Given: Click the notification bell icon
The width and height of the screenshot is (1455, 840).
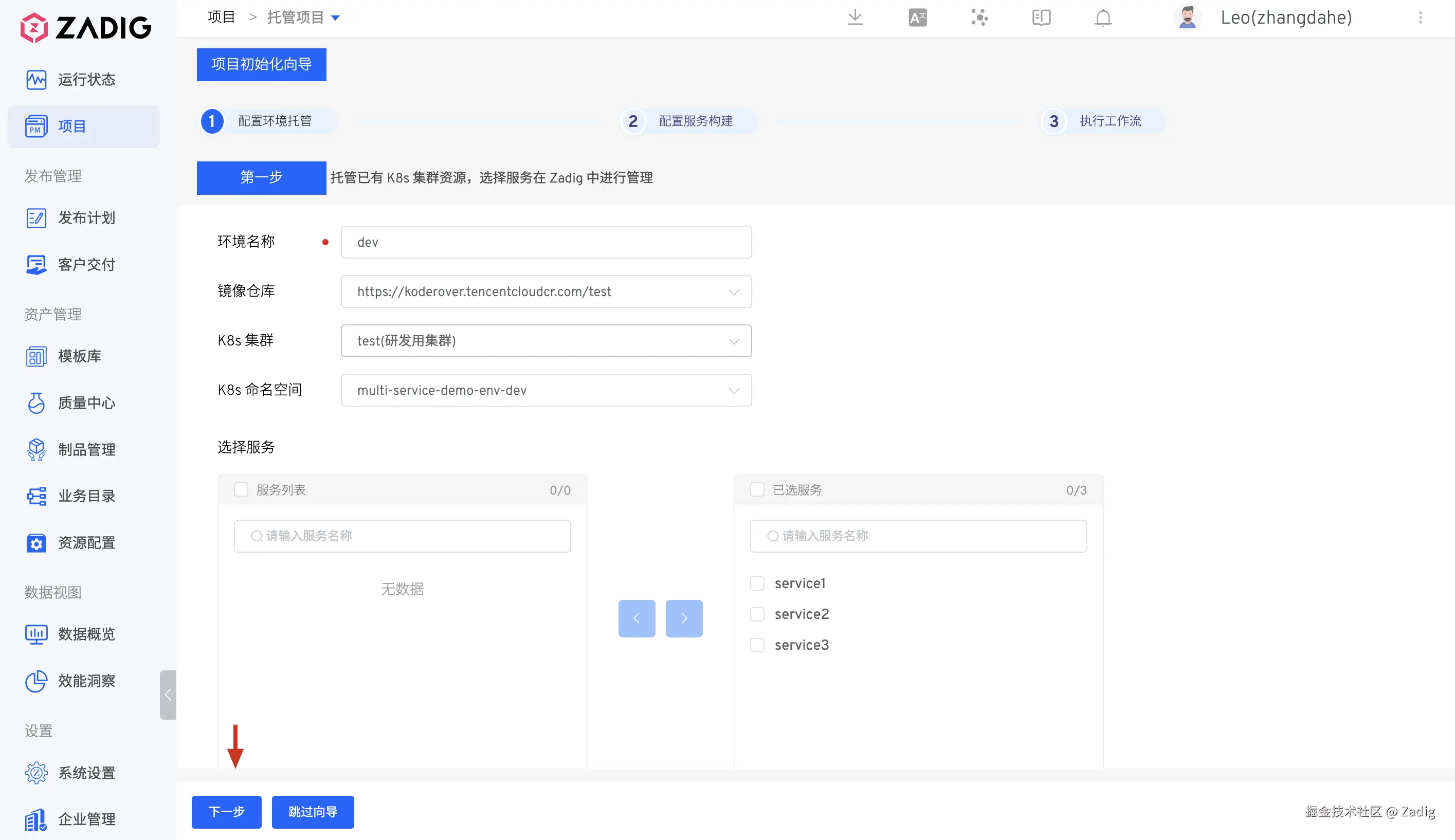Looking at the screenshot, I should pyautogui.click(x=1102, y=17).
